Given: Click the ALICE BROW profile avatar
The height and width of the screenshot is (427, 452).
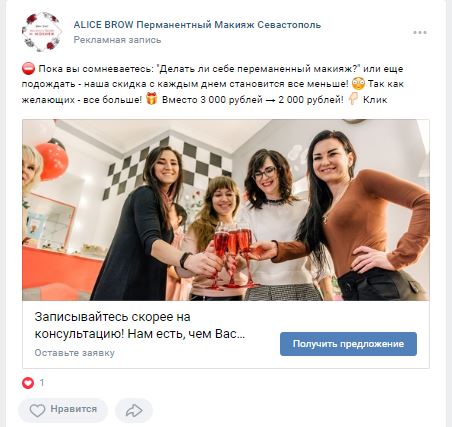Looking at the screenshot, I should (42, 32).
